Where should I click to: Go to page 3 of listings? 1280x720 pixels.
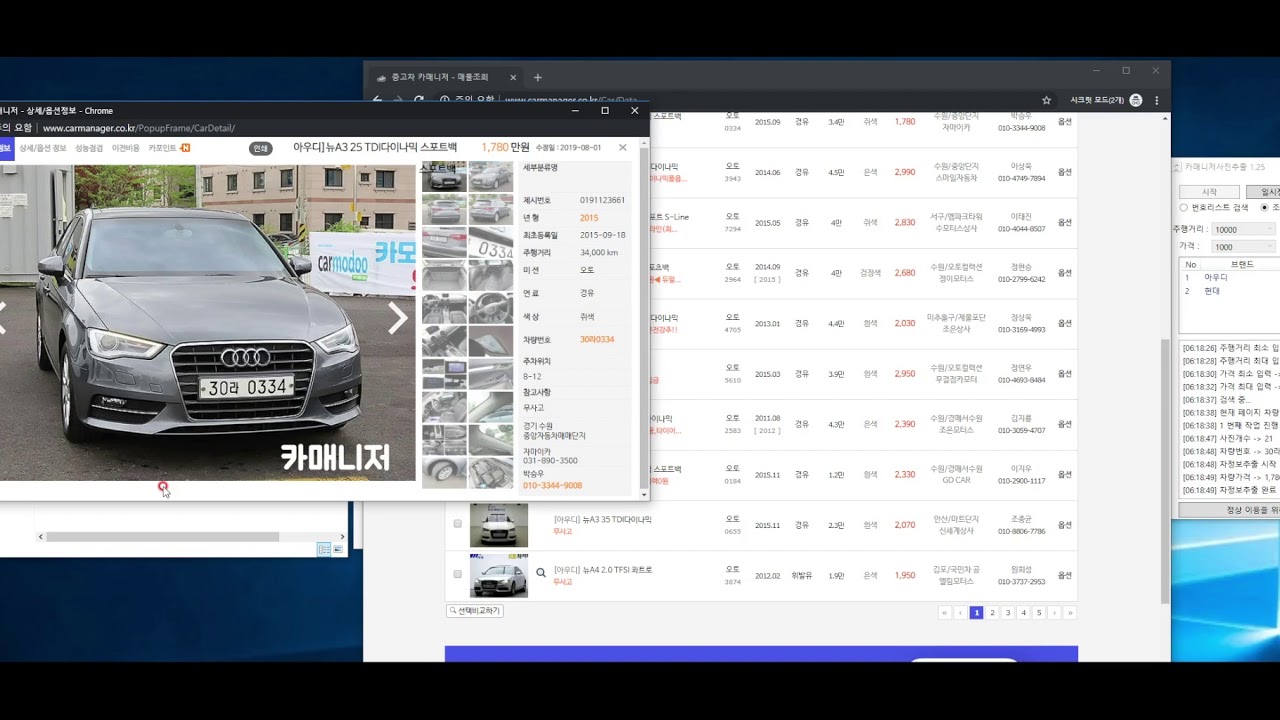(1007, 613)
